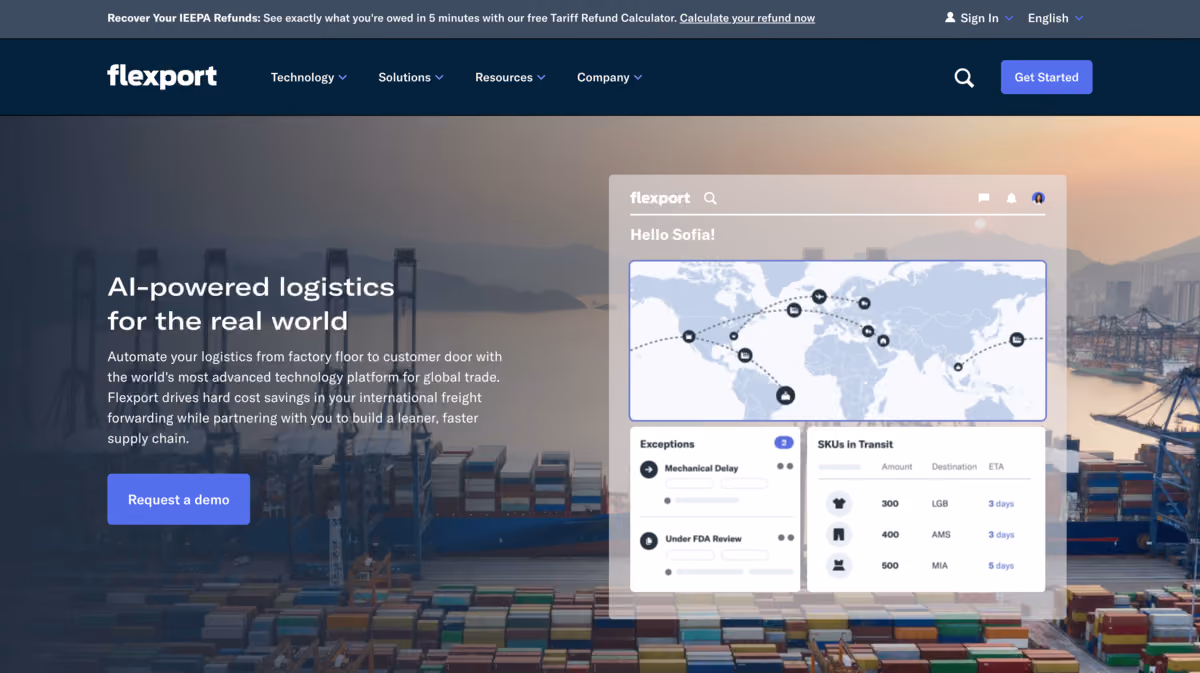The width and height of the screenshot is (1200, 673).
Task: Expand the Solutions menu chevron
Action: [439, 77]
